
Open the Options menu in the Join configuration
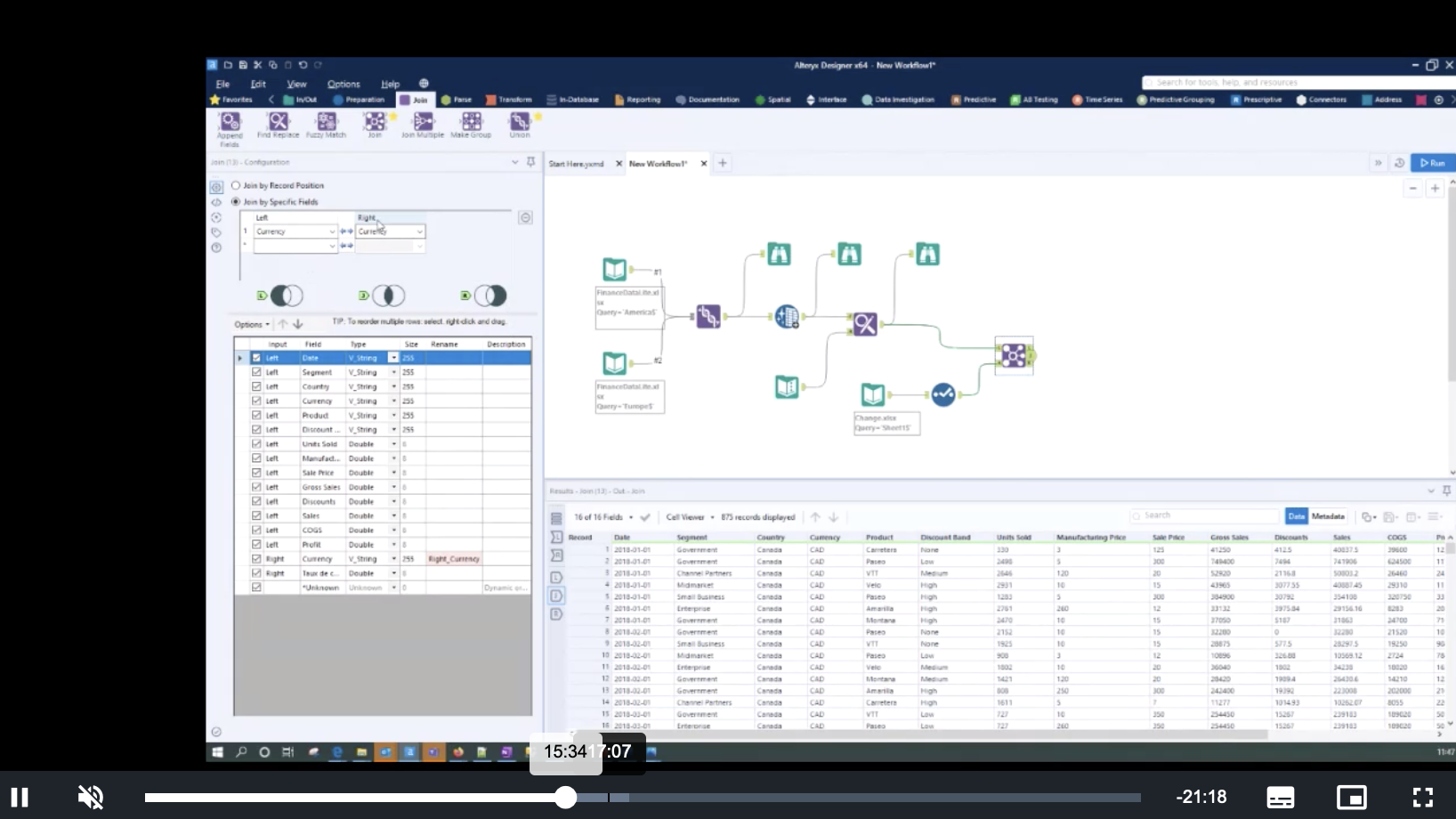(251, 324)
